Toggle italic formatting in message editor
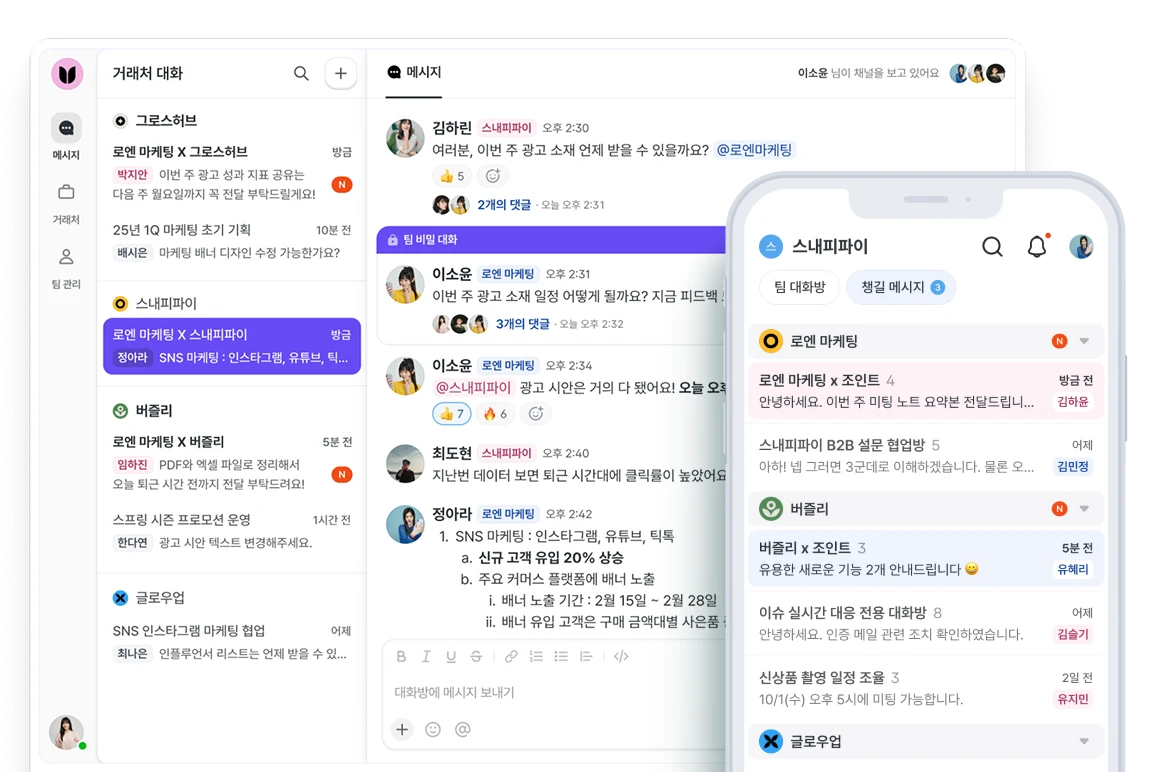 coord(426,656)
